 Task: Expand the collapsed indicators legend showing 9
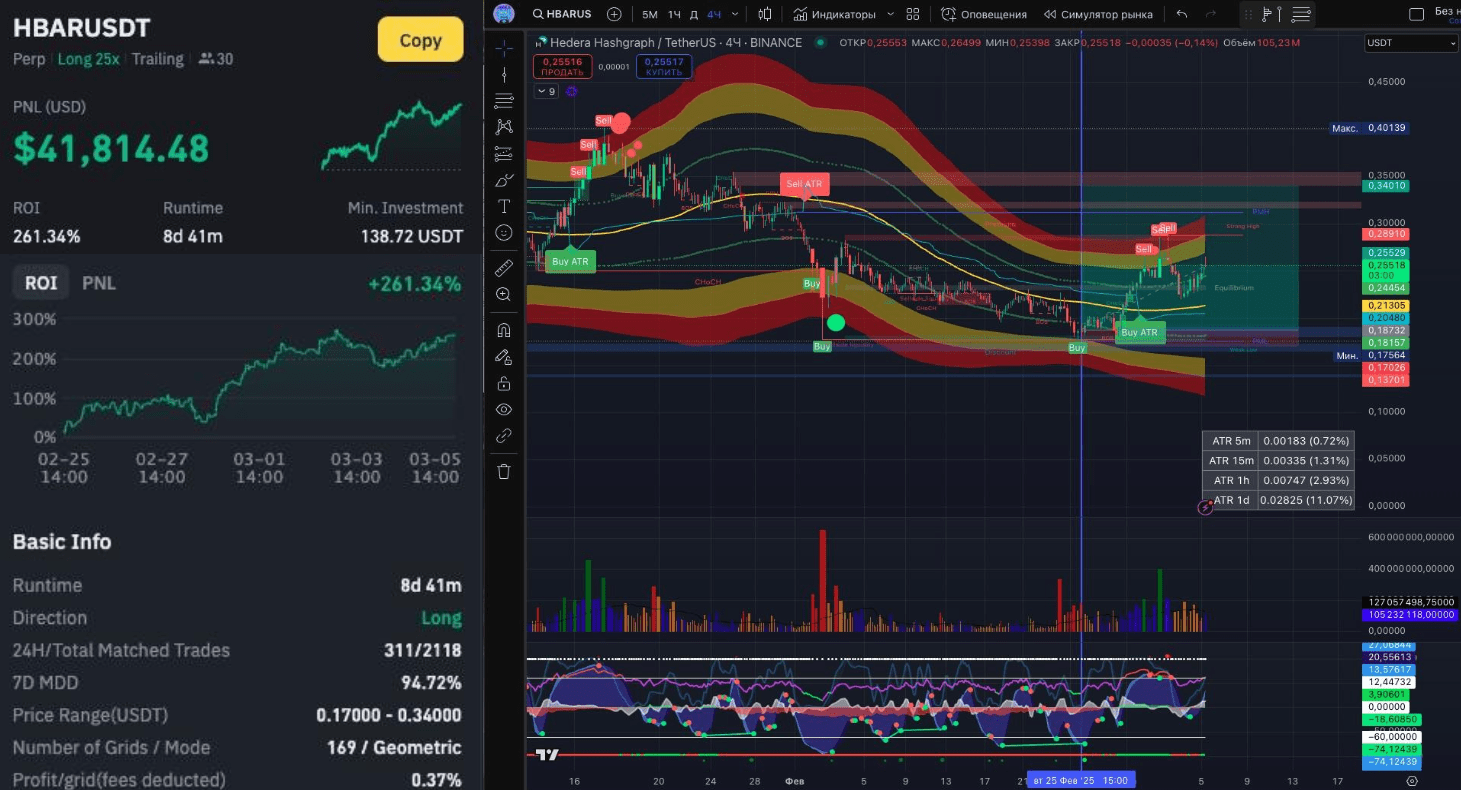(546, 91)
